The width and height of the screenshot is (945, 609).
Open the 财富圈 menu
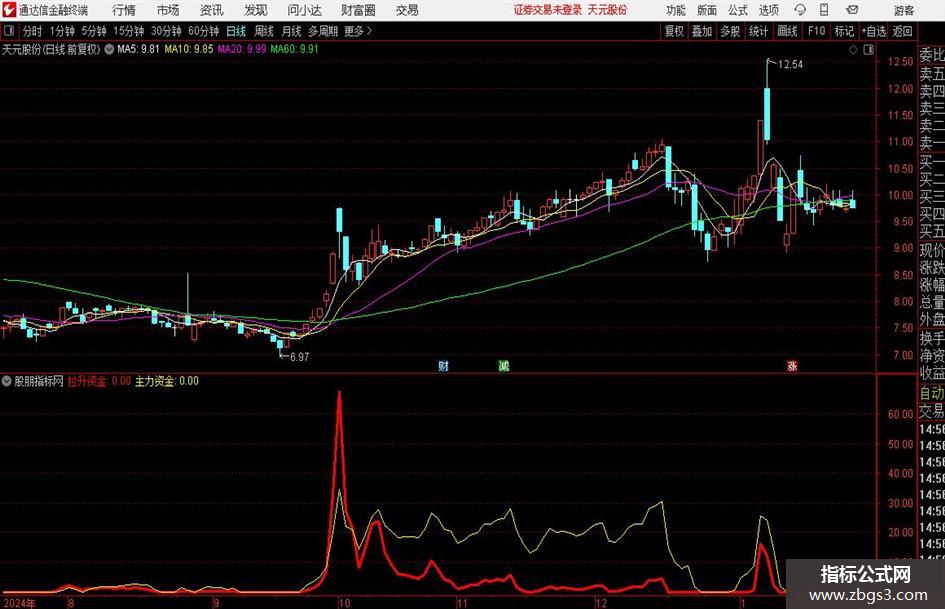click(358, 10)
